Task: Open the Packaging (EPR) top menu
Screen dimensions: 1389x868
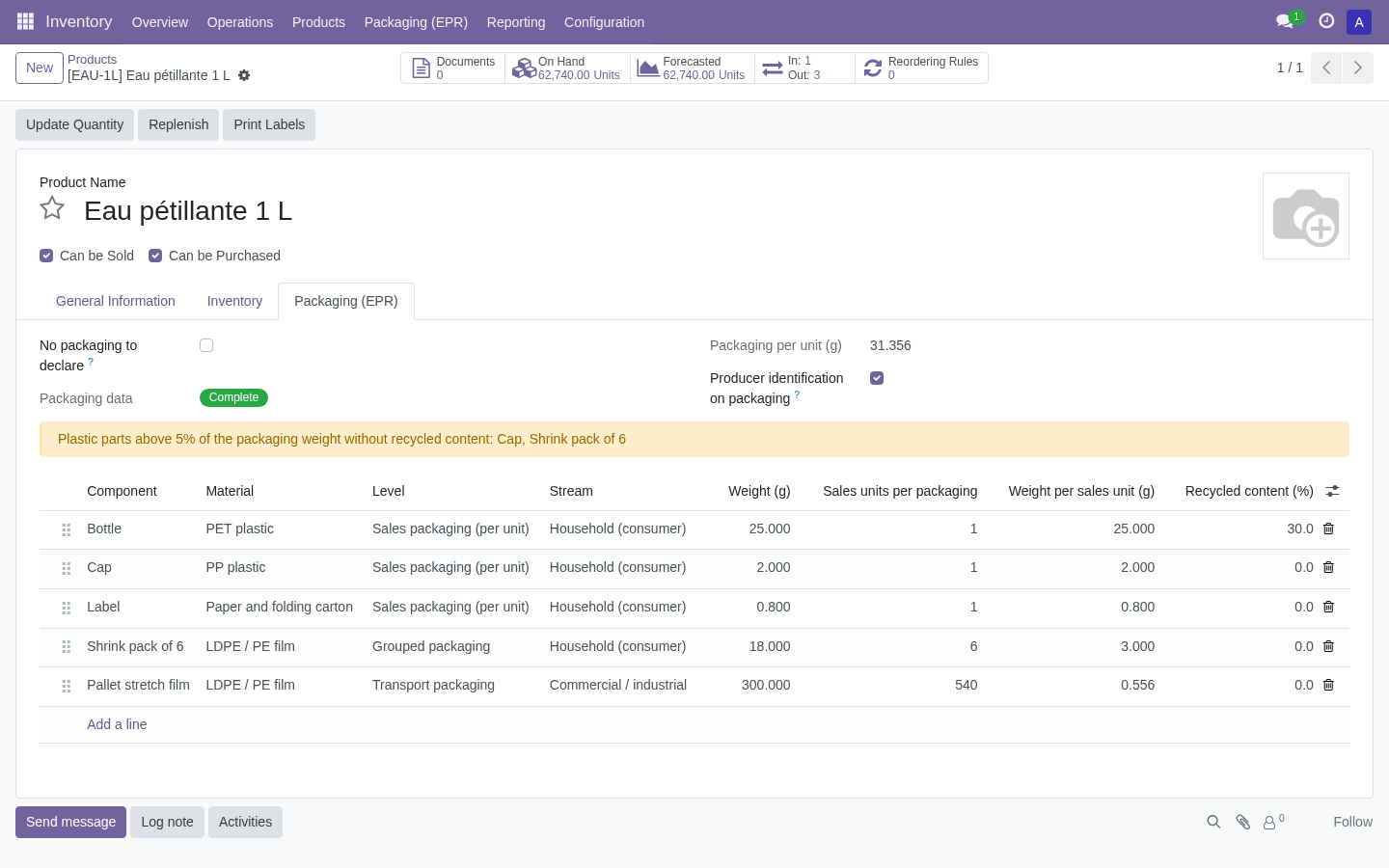Action: tap(416, 22)
